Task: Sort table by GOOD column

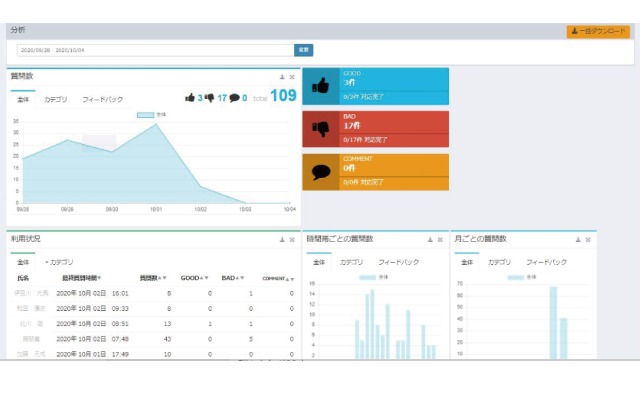Action: click(194, 278)
